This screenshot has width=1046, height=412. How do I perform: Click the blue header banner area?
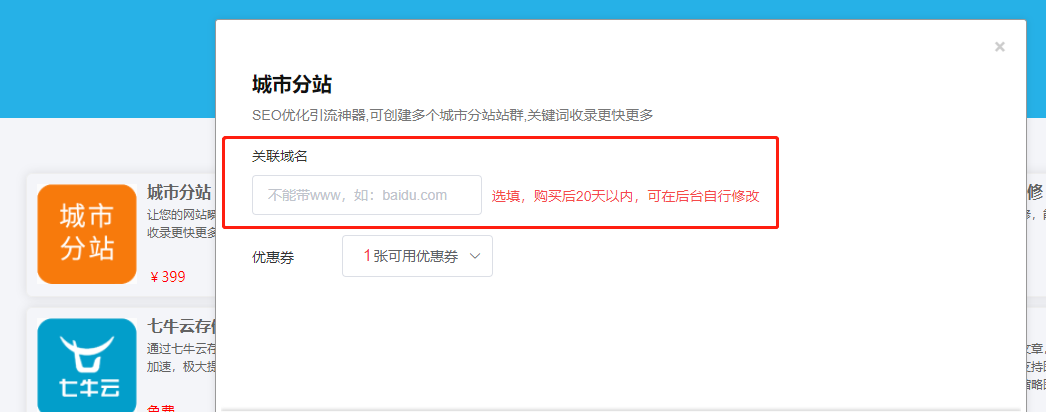107,59
